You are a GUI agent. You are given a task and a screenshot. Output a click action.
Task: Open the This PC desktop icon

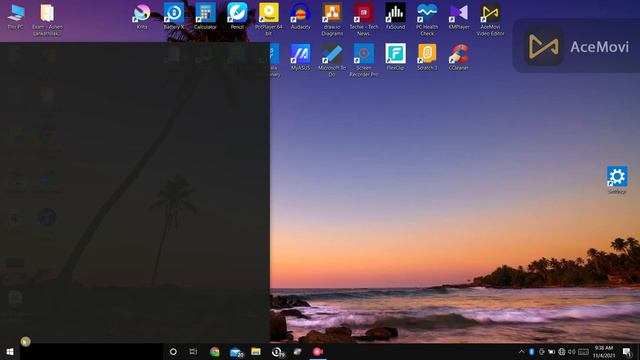[x=16, y=16]
